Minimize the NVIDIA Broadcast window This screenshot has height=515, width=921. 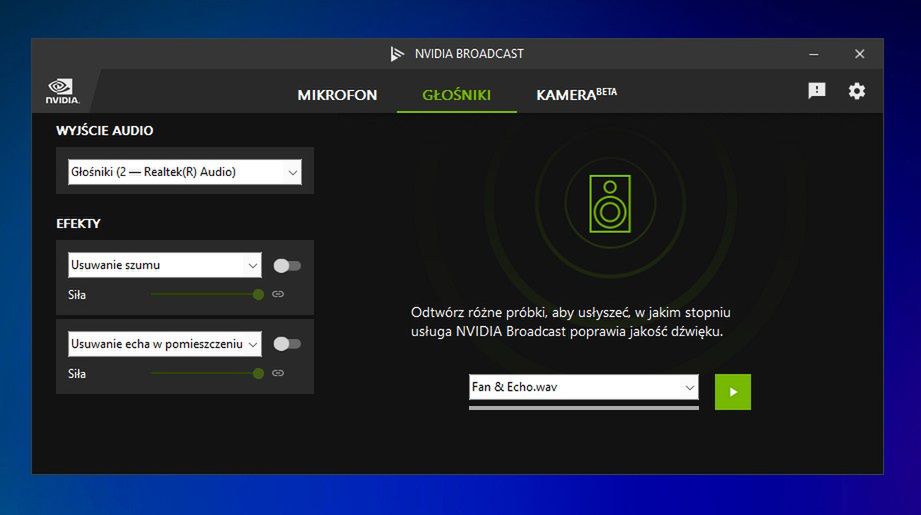814,54
